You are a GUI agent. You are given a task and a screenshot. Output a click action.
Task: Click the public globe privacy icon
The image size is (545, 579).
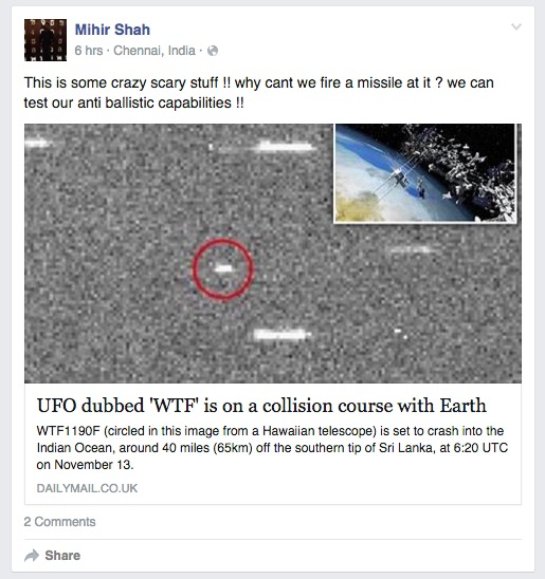click(x=213, y=51)
